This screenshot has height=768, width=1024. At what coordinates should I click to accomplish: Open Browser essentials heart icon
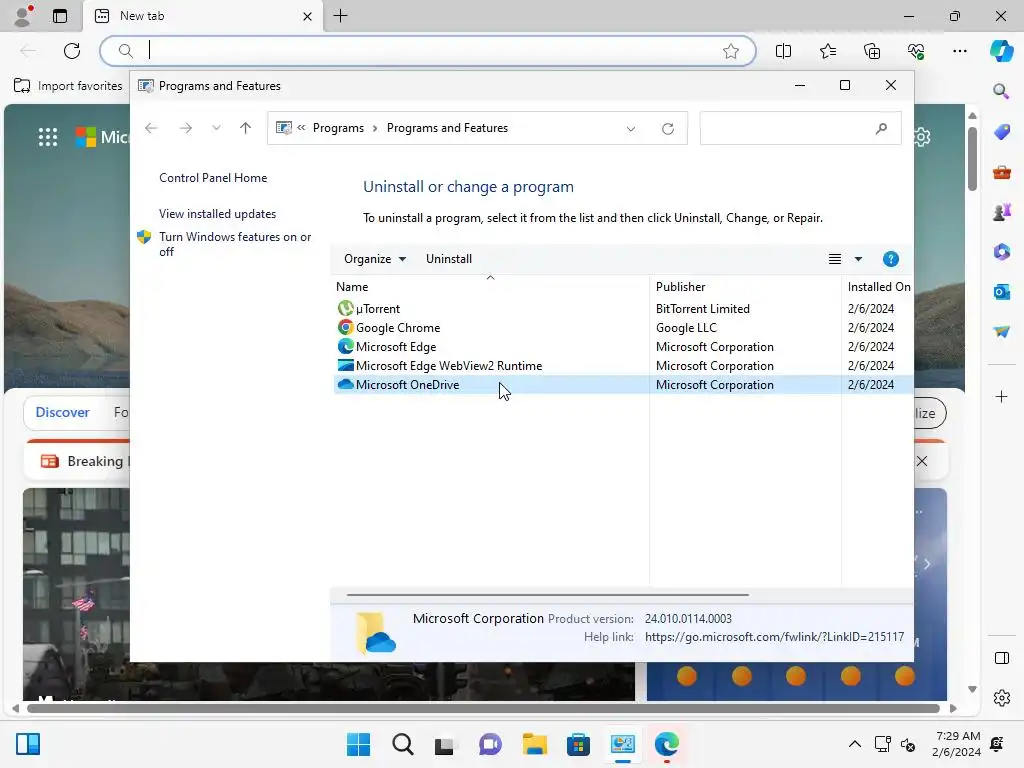(916, 51)
